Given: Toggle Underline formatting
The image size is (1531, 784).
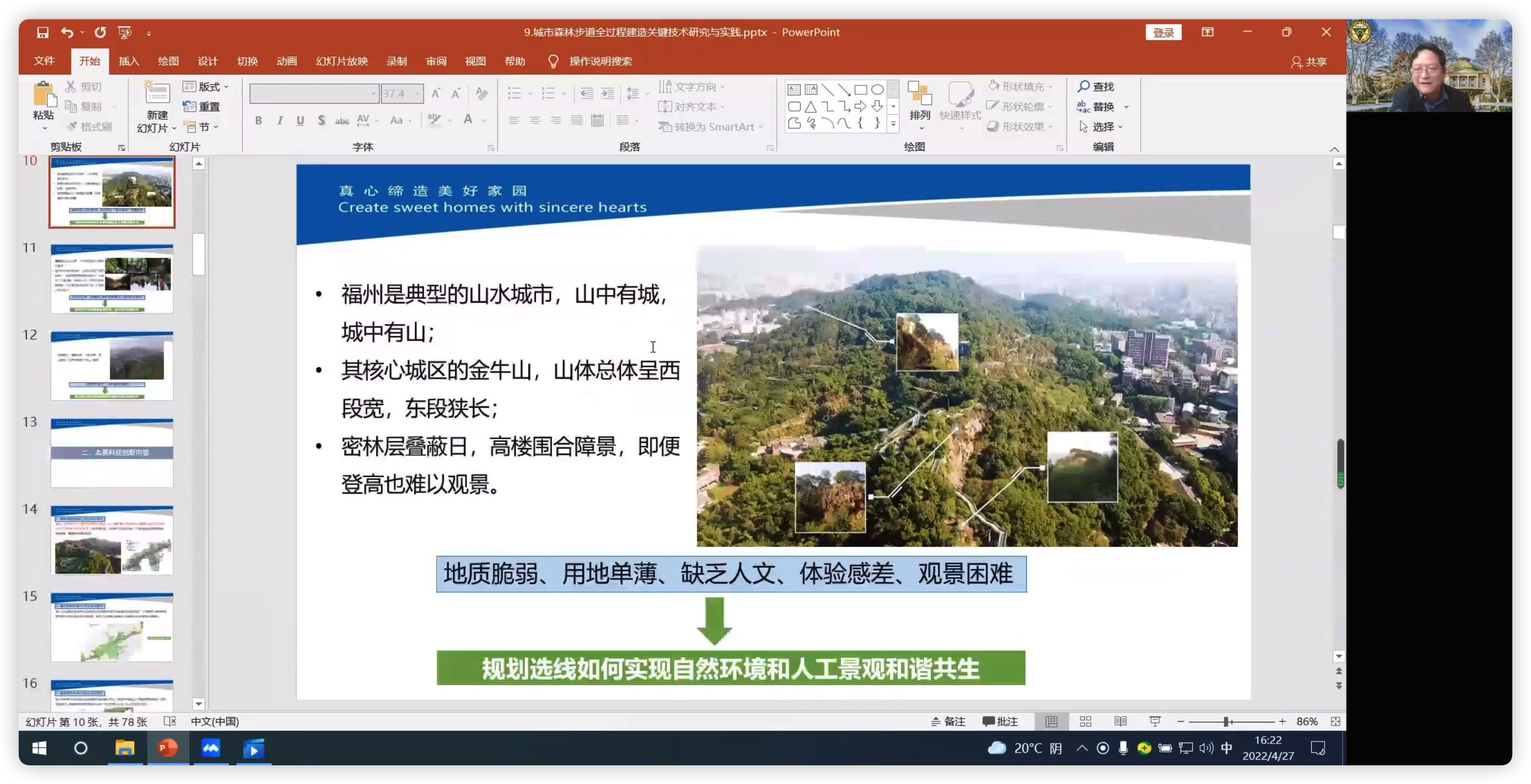Looking at the screenshot, I should tap(300, 121).
